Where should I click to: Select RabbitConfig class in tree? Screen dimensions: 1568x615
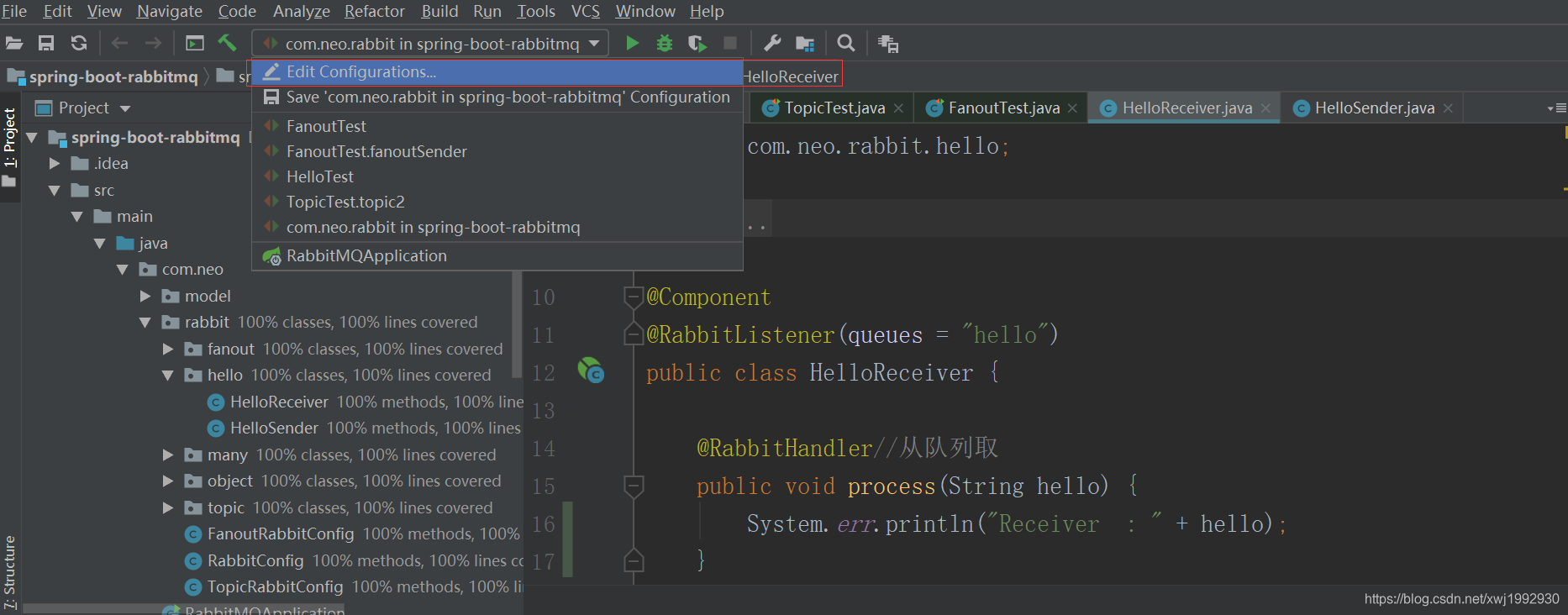(x=255, y=560)
